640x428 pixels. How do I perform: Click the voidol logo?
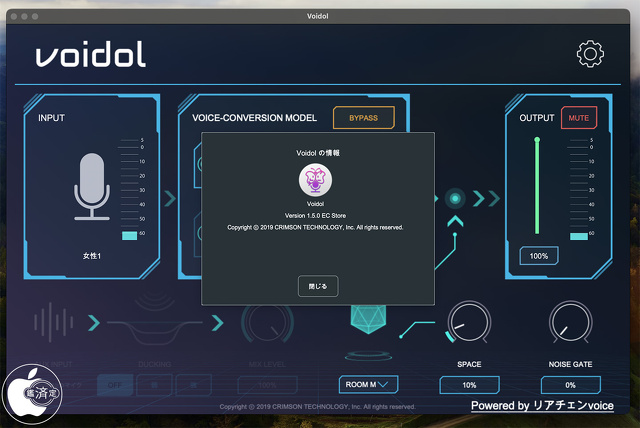91,54
